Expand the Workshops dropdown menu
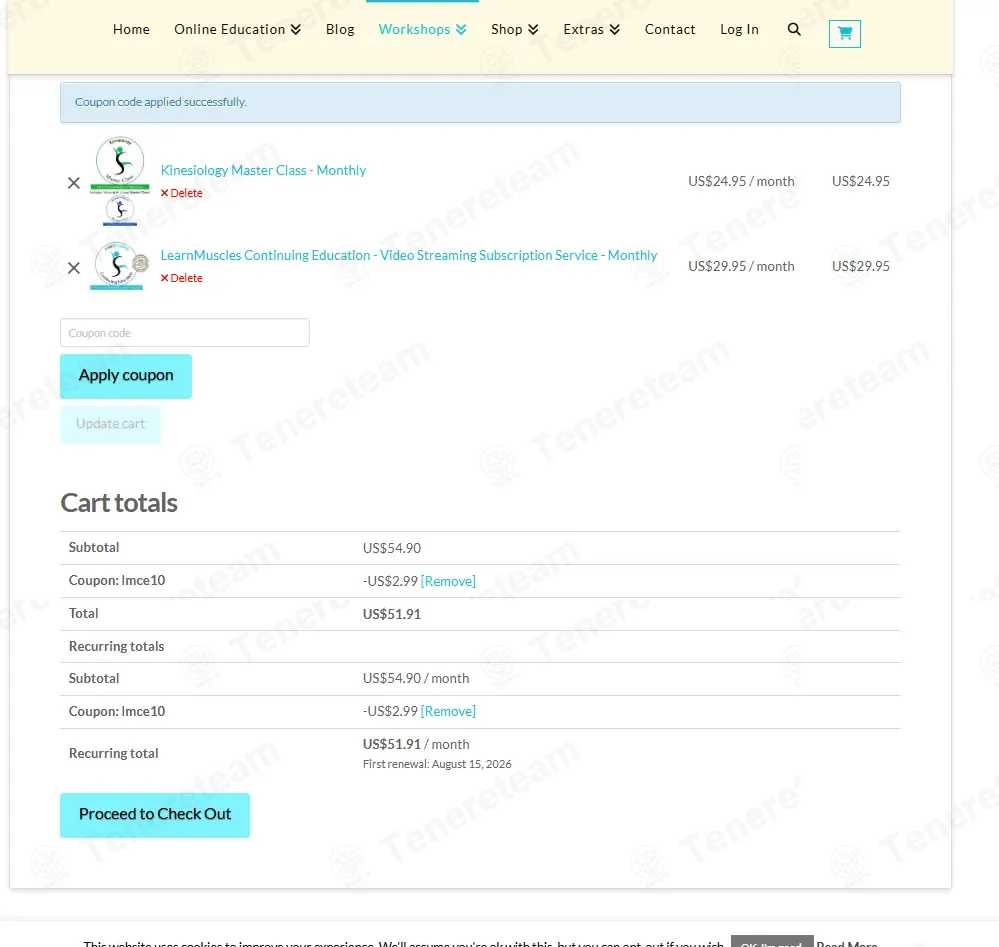This screenshot has width=999, height=947. click(x=422, y=29)
